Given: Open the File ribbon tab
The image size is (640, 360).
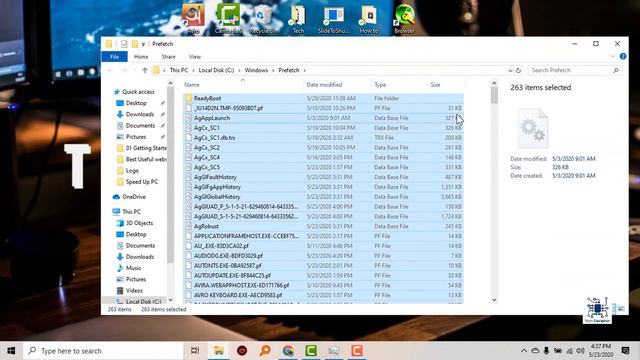Looking at the screenshot, I should [114, 57].
